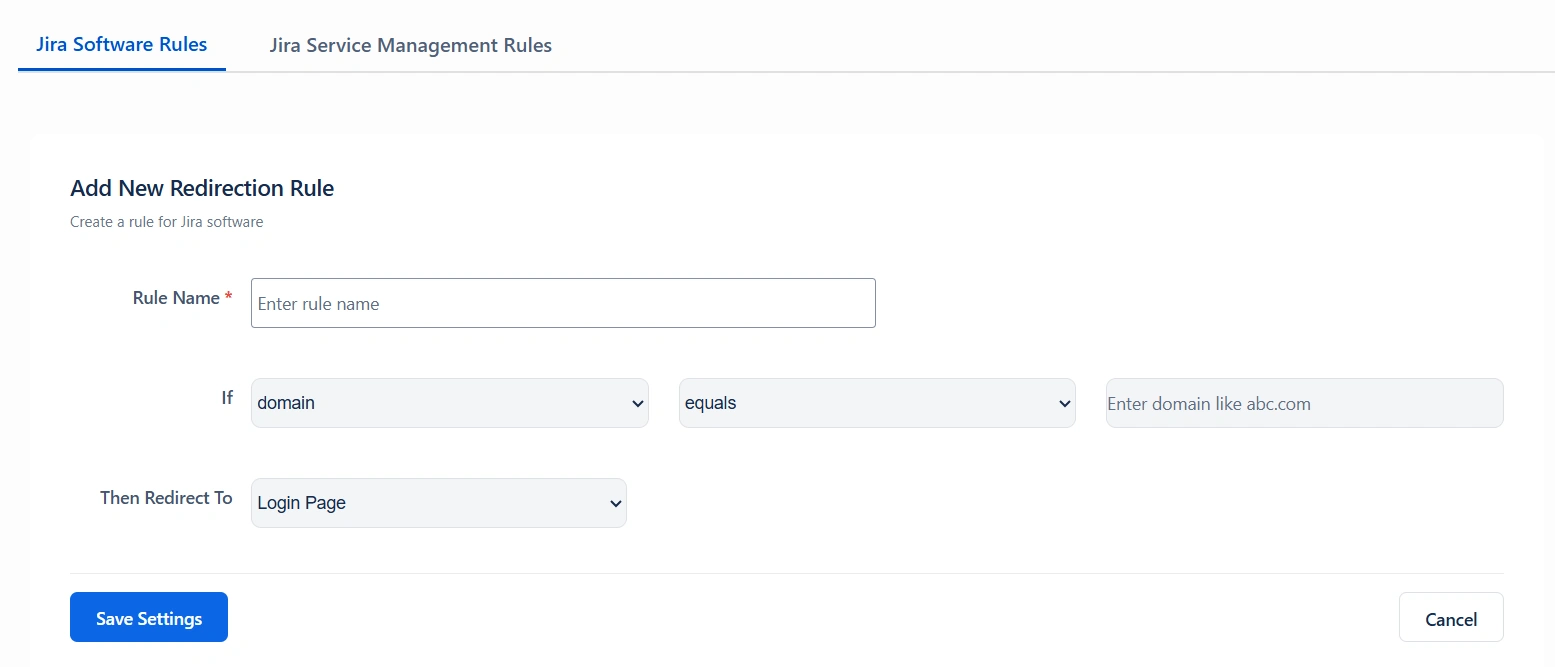Select the Jira Software Rules tab

pyautogui.click(x=121, y=44)
